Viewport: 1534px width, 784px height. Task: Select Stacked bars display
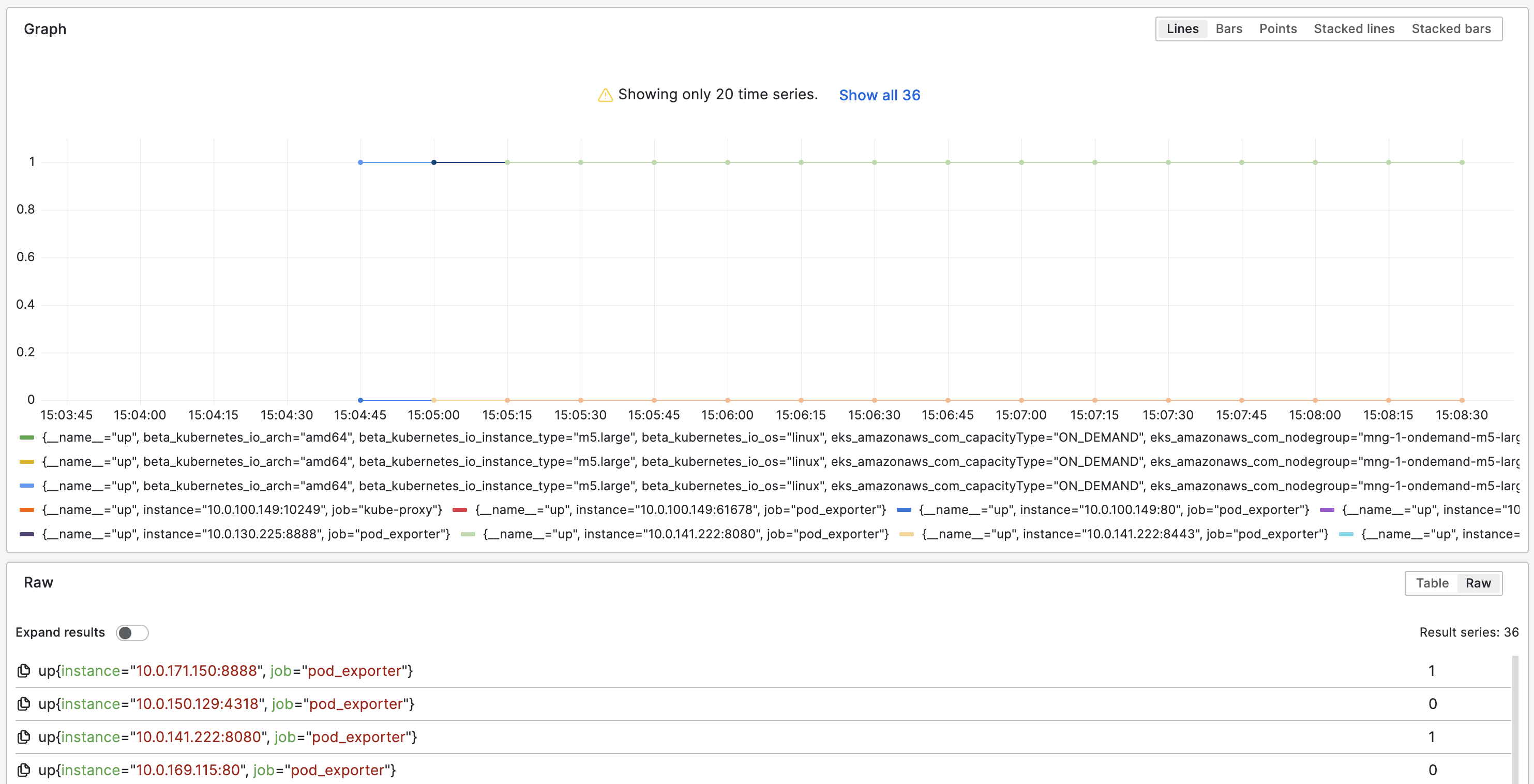(x=1451, y=28)
